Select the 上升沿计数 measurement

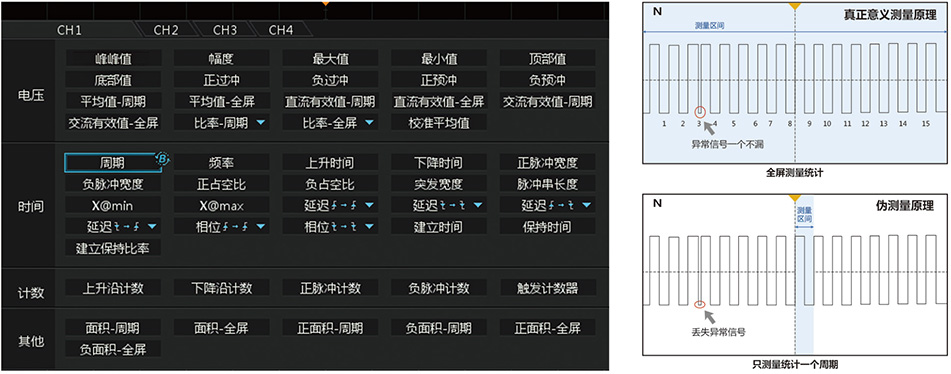click(113, 288)
